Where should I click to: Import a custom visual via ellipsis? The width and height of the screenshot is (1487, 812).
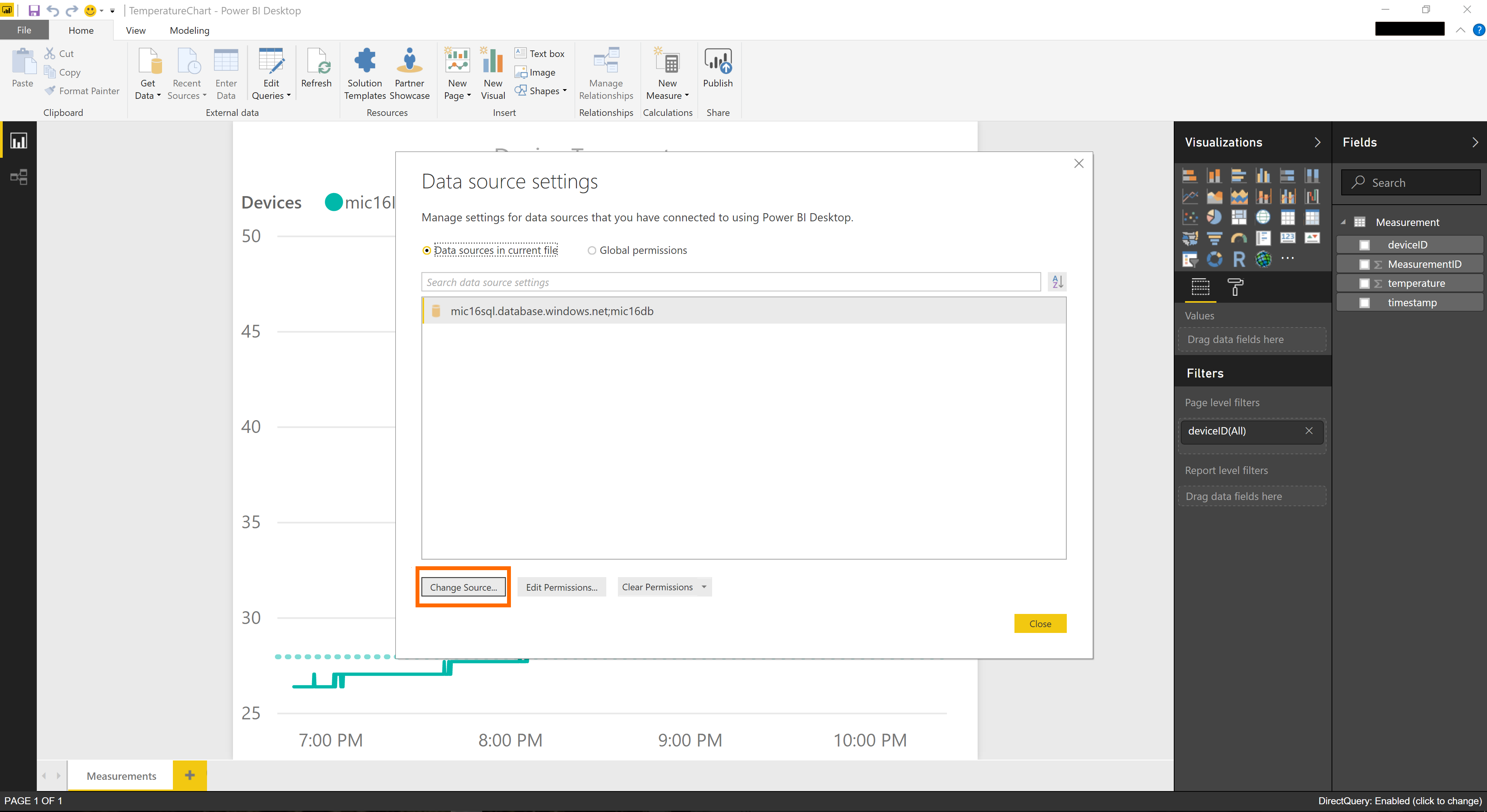click(1287, 258)
